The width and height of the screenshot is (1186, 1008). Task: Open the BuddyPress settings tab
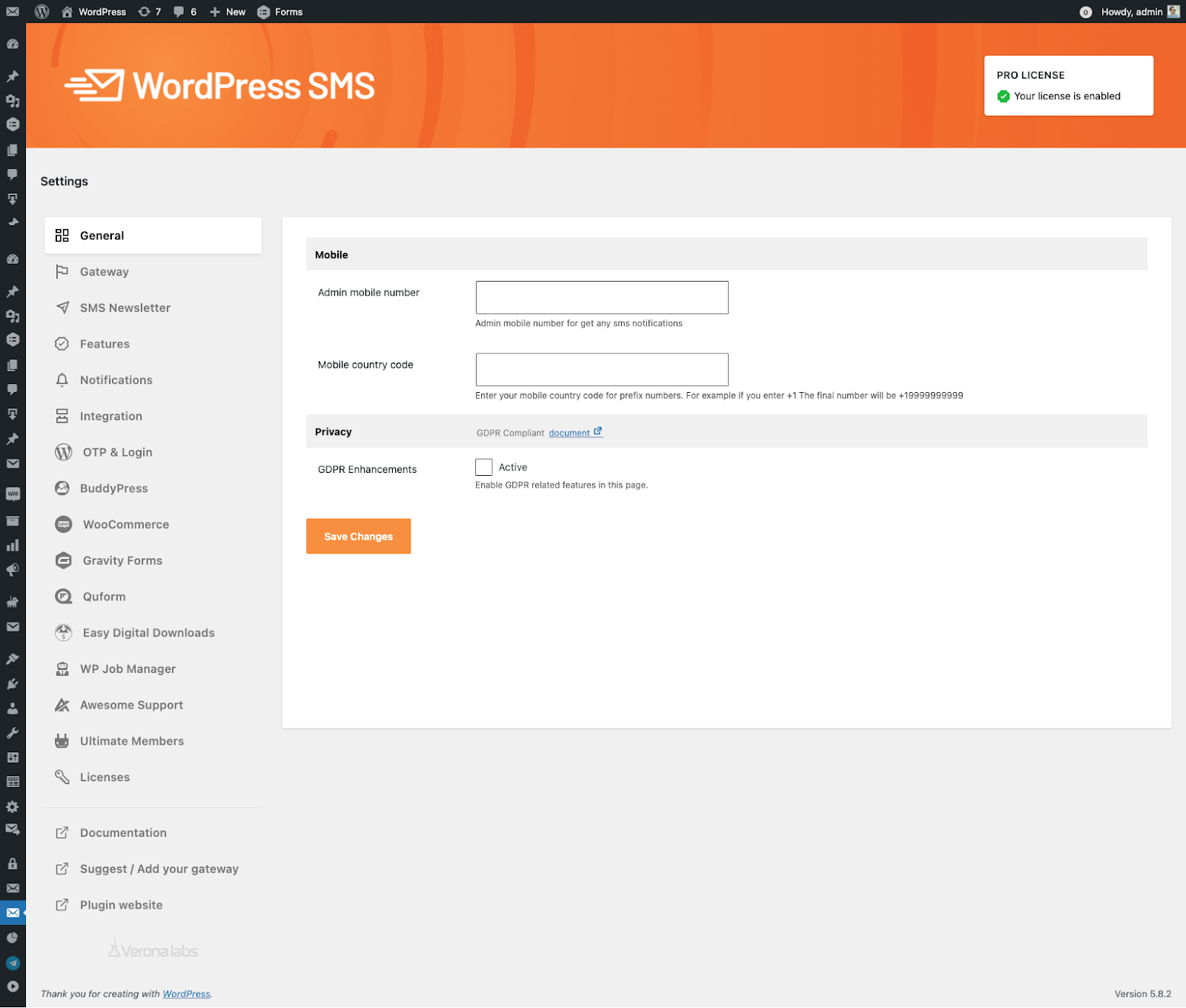(153, 488)
